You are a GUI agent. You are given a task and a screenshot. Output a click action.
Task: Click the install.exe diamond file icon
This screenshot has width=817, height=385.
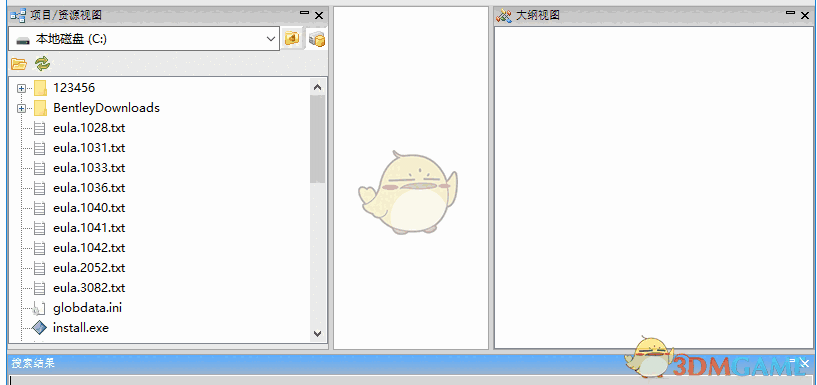coord(40,328)
